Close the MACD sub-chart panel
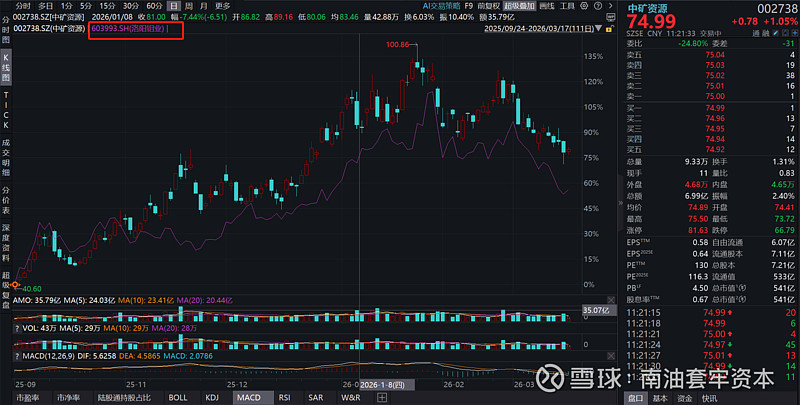The width and height of the screenshot is (800, 405). 611,356
